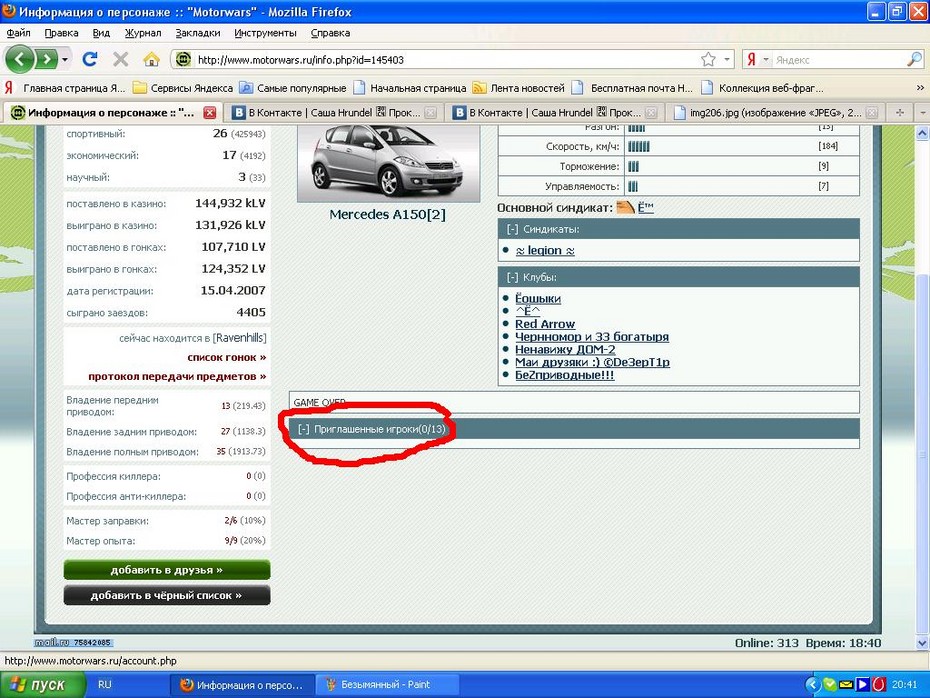Open the address bar history dropdown
Screen dimensions: 930x698
click(727, 60)
